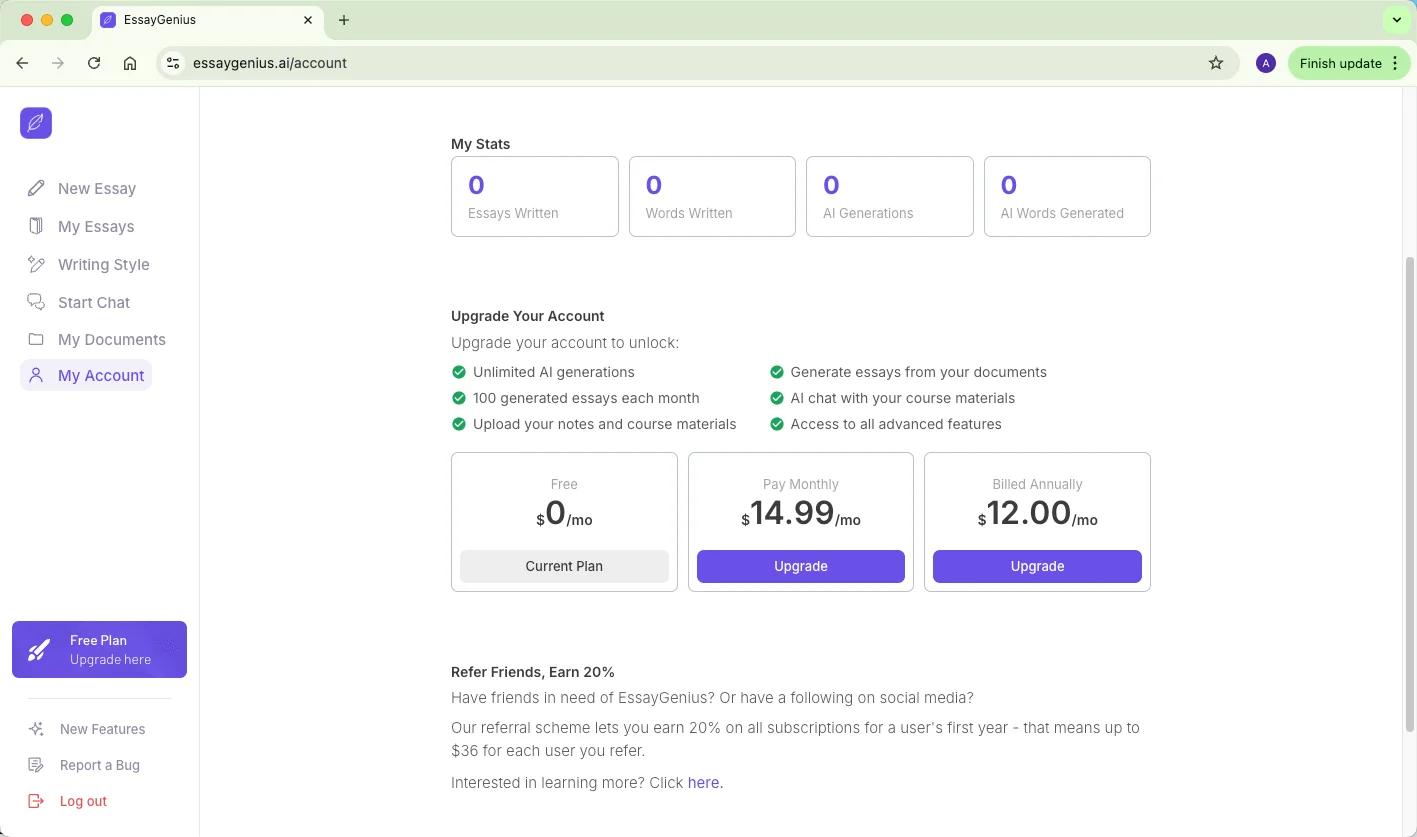Click the Report a Bug icon
The width and height of the screenshot is (1417, 837).
[x=36, y=765]
